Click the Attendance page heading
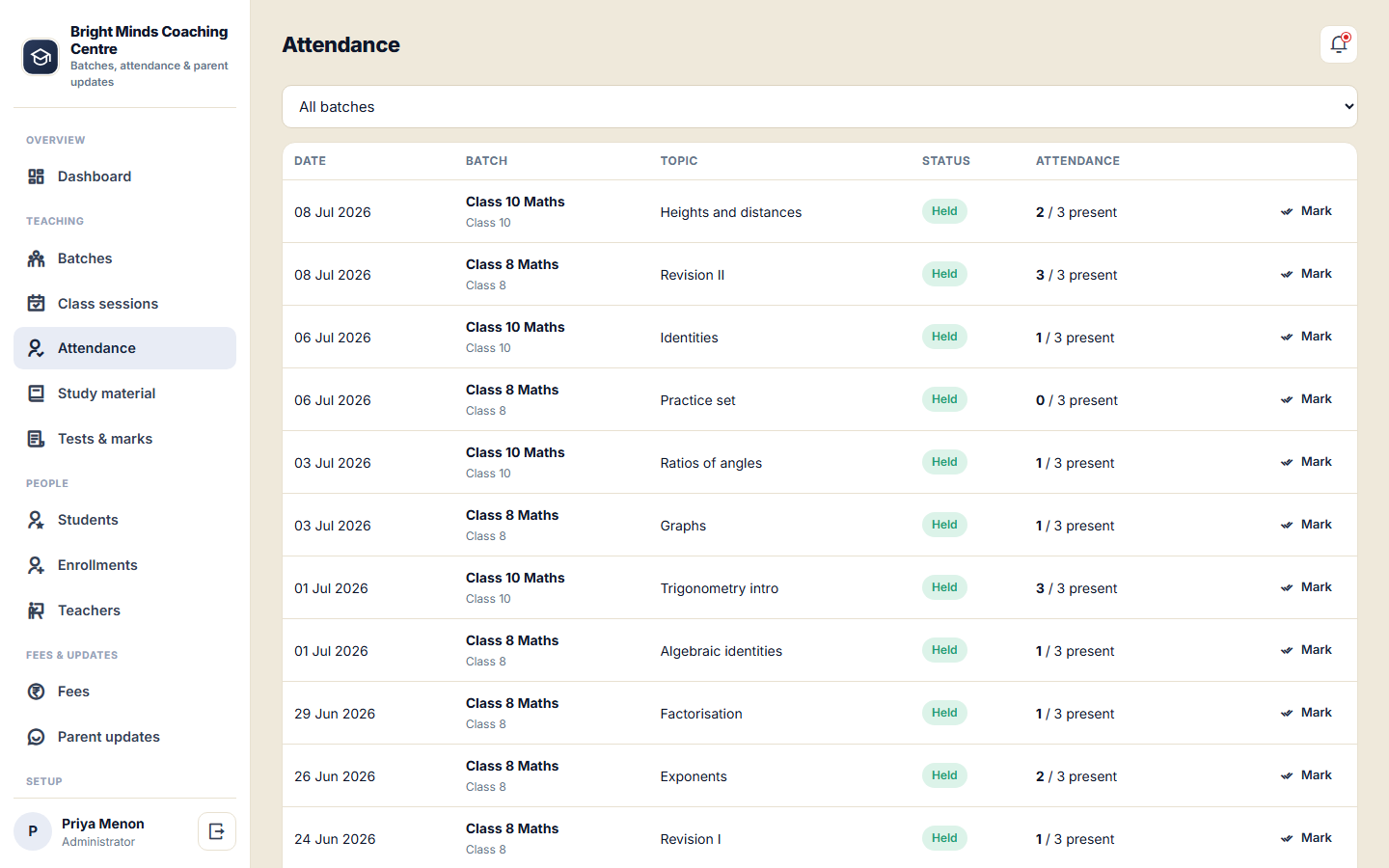Viewport: 1389px width, 868px height. point(341,44)
